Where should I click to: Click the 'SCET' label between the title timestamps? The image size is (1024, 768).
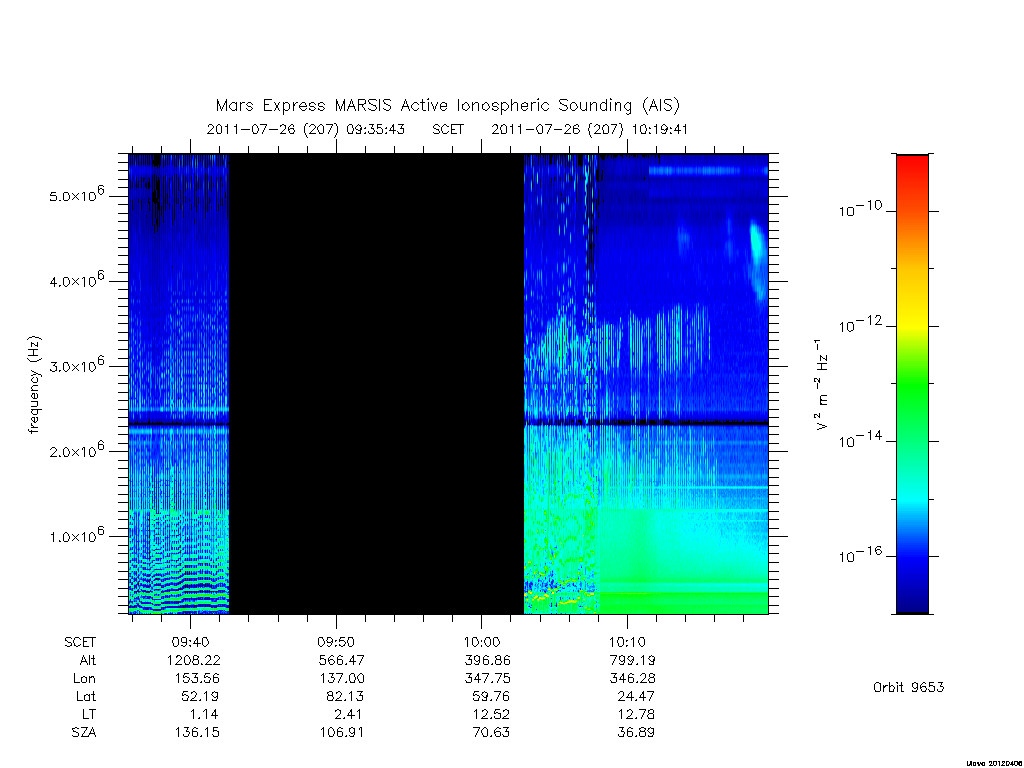(x=448, y=129)
